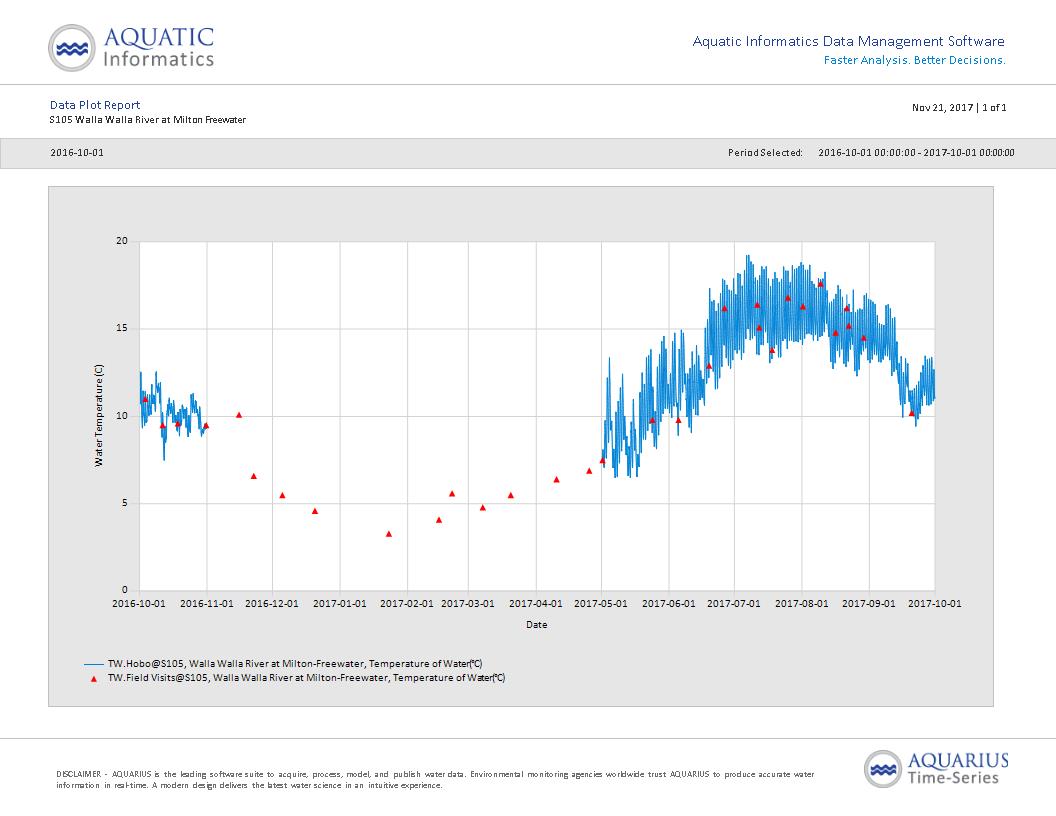Click the field visit marker above 6 °C in mid-April
Image resolution: width=1056 pixels, height=816 pixels.
(557, 479)
